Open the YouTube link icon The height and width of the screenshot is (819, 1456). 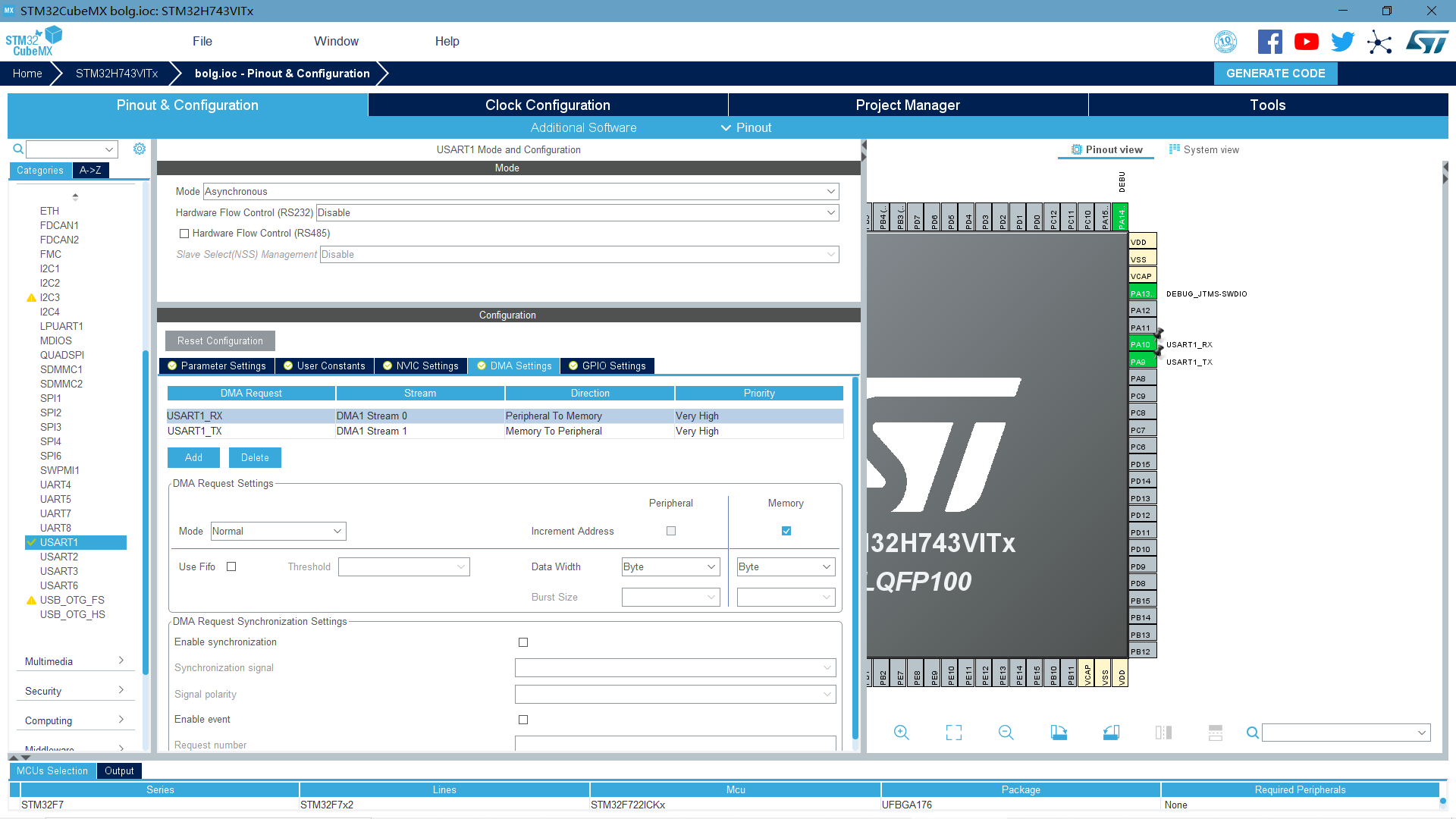tap(1306, 42)
